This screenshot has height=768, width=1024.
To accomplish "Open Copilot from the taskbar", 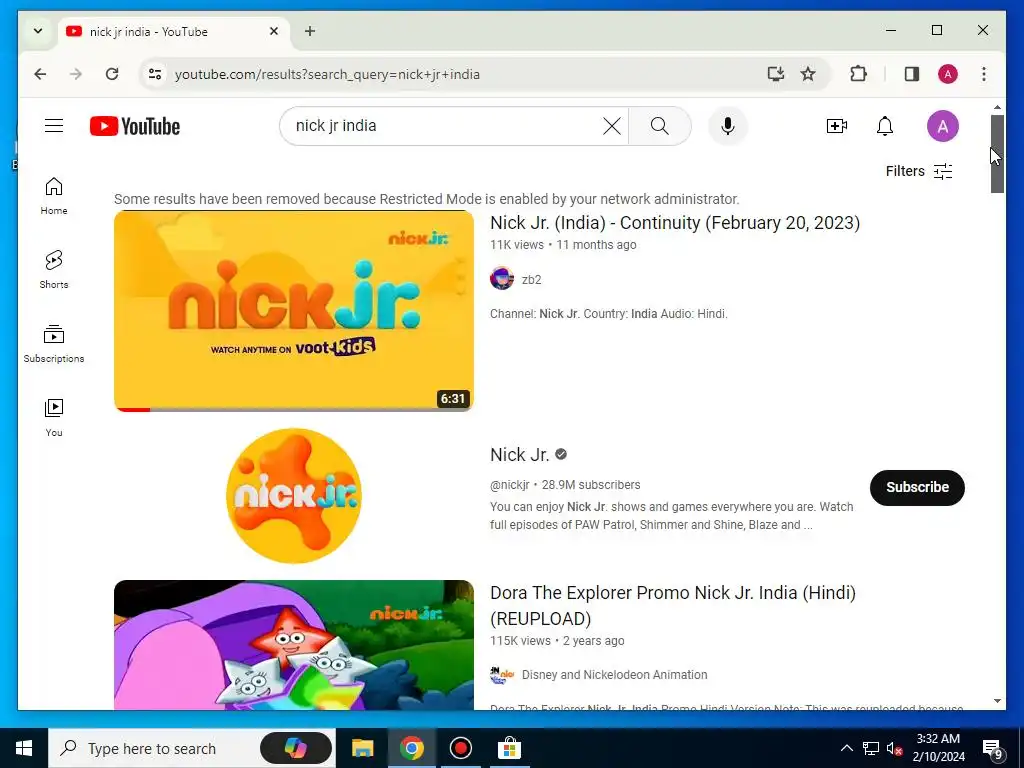I will pos(296,748).
